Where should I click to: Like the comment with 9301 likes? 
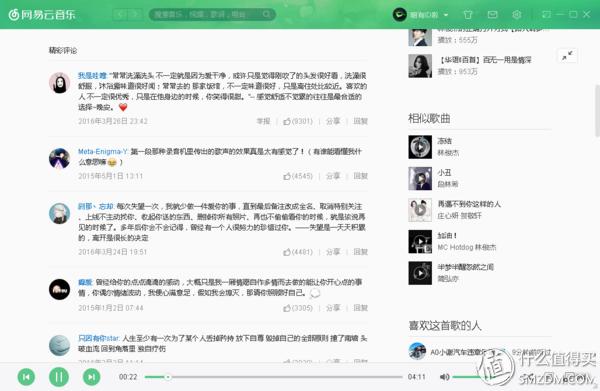(x=298, y=121)
